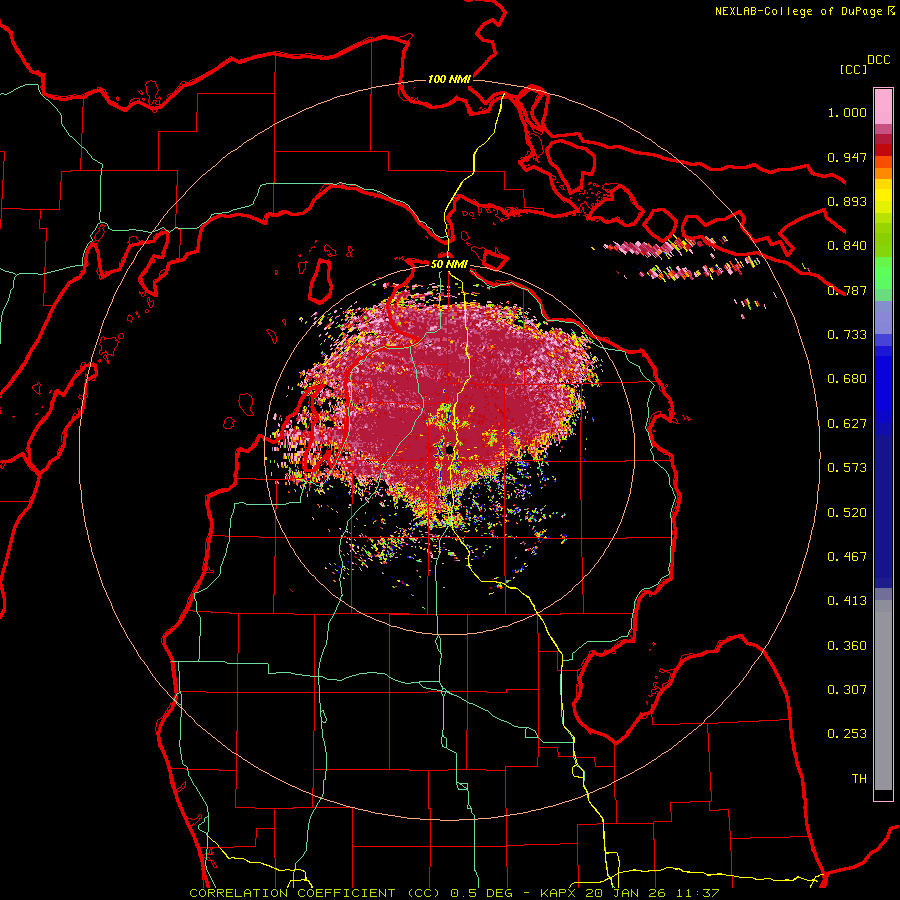Image resolution: width=900 pixels, height=900 pixels.
Task: Click the 0.893 scale value
Action: coord(847,201)
